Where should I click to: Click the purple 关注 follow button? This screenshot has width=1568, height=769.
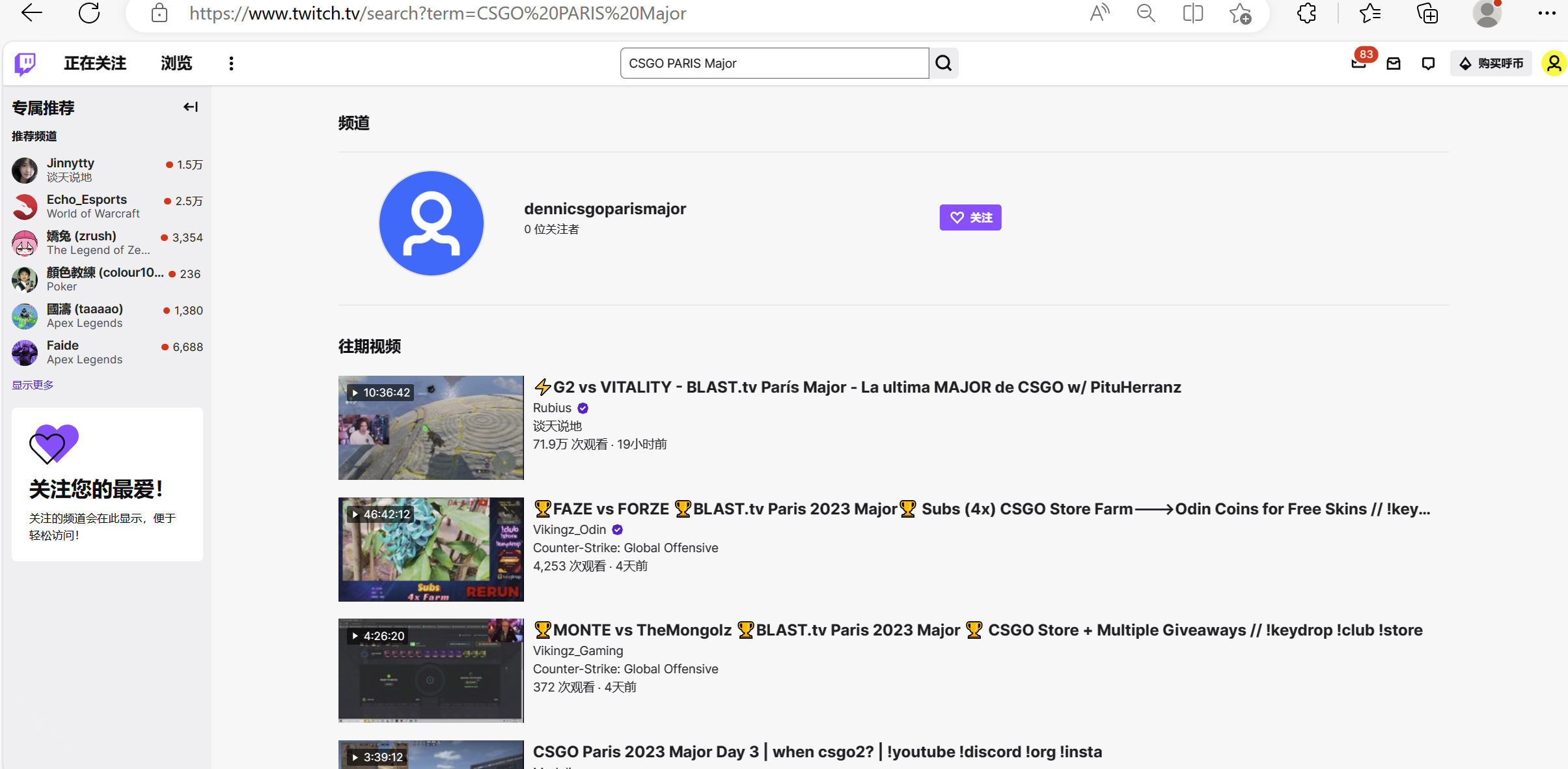(970, 217)
